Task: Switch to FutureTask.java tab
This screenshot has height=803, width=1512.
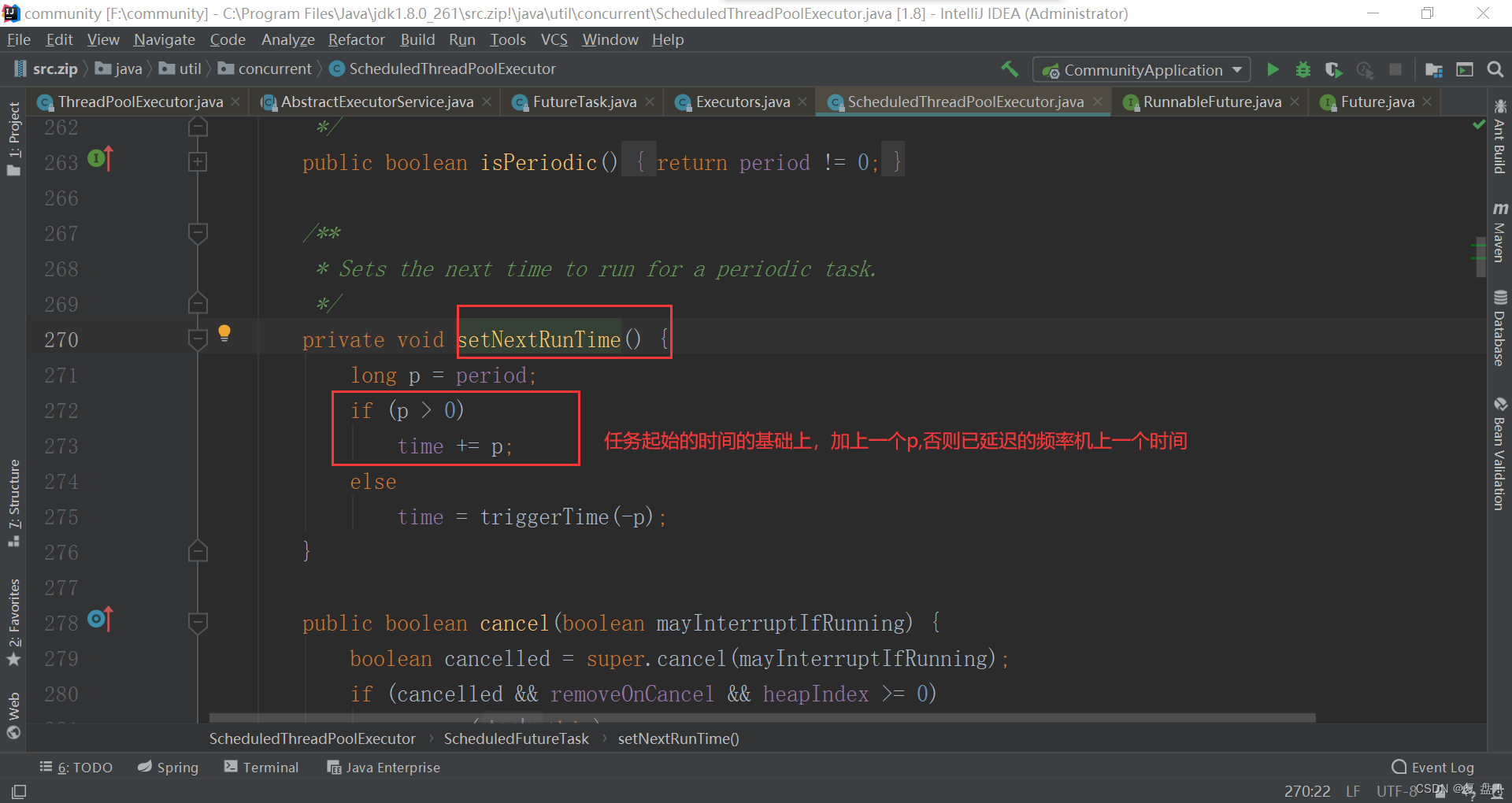Action: point(584,102)
